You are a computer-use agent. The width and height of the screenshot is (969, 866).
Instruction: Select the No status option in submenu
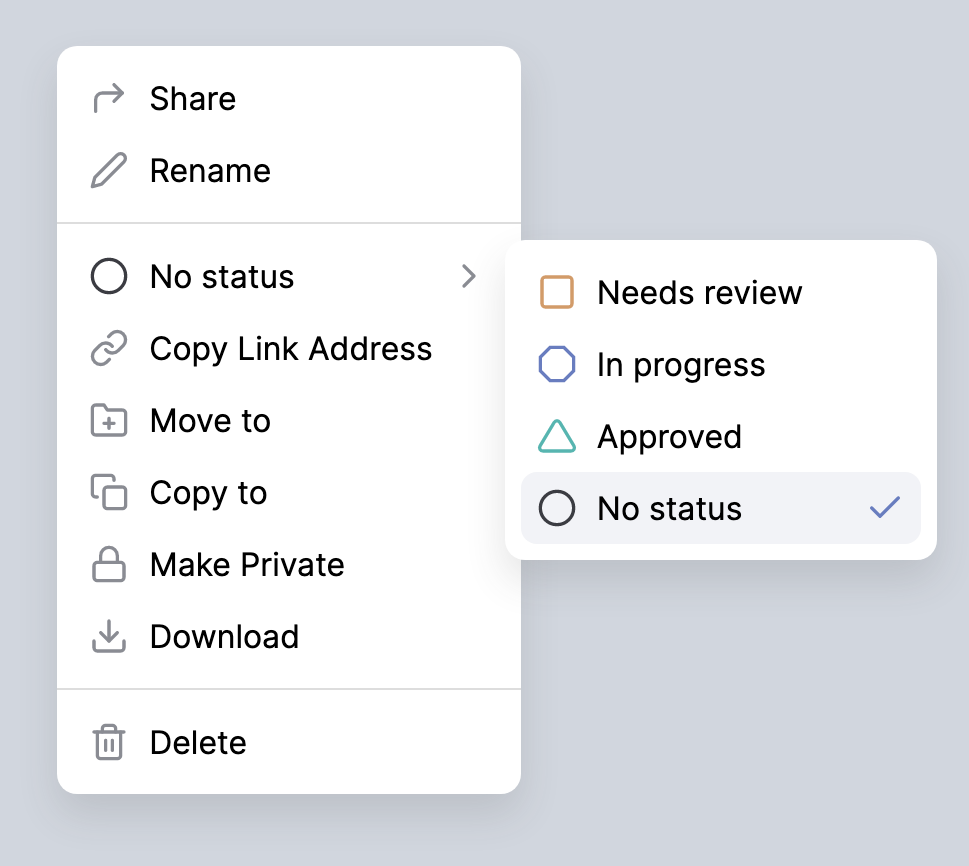tap(721, 508)
